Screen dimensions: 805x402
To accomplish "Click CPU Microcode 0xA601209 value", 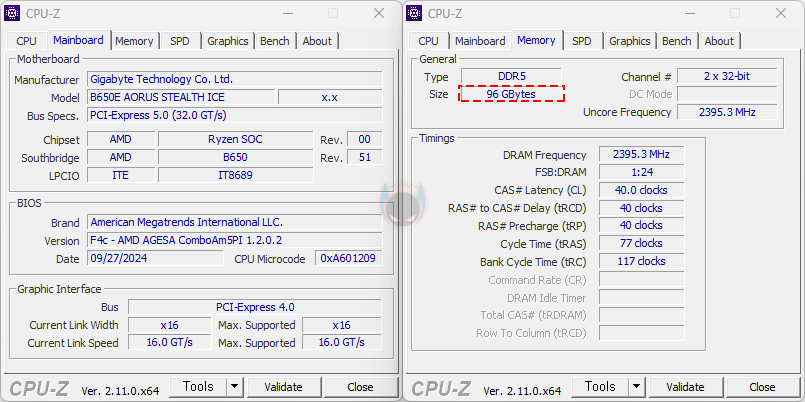I will click(349, 258).
